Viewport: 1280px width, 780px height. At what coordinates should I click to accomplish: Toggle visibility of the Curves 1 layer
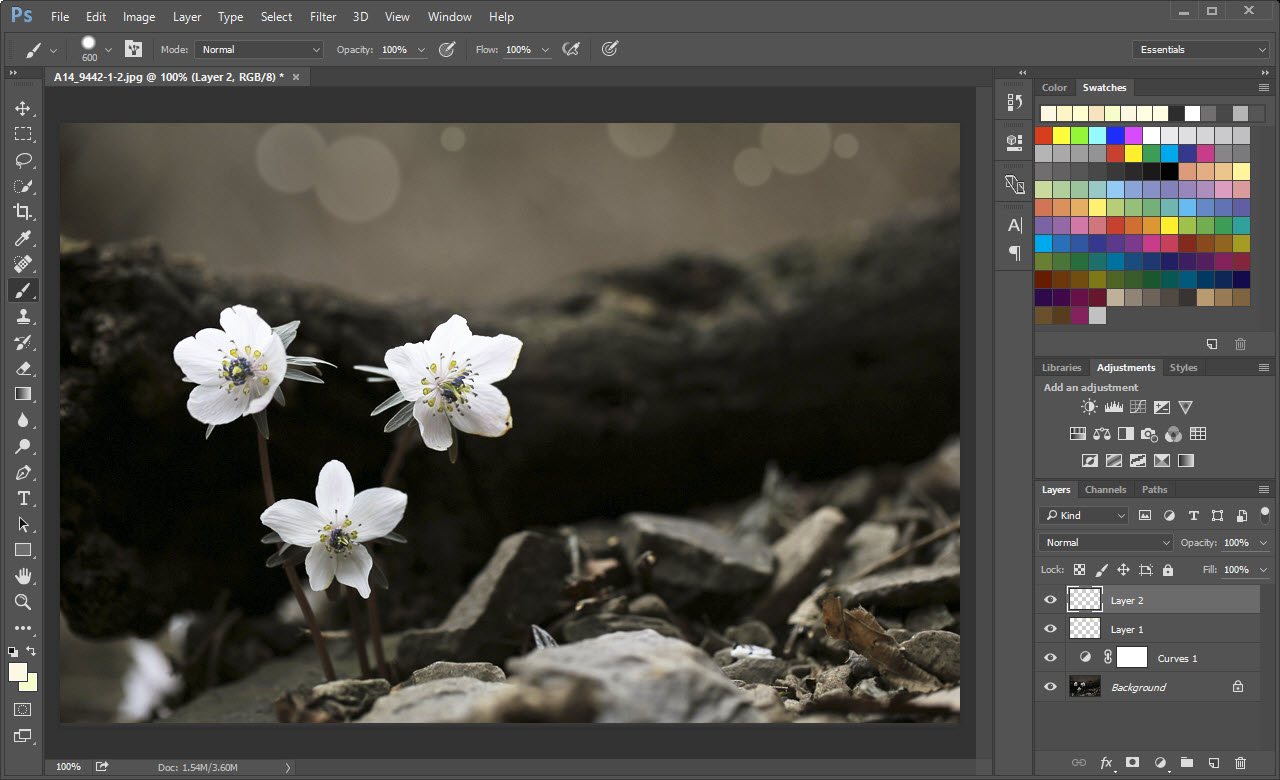click(1050, 658)
